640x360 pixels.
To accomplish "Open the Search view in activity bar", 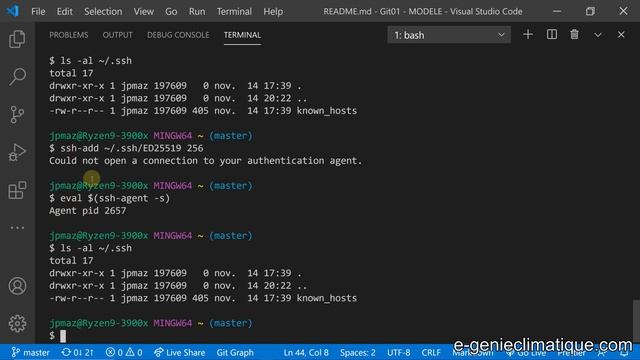I will 17,77.
